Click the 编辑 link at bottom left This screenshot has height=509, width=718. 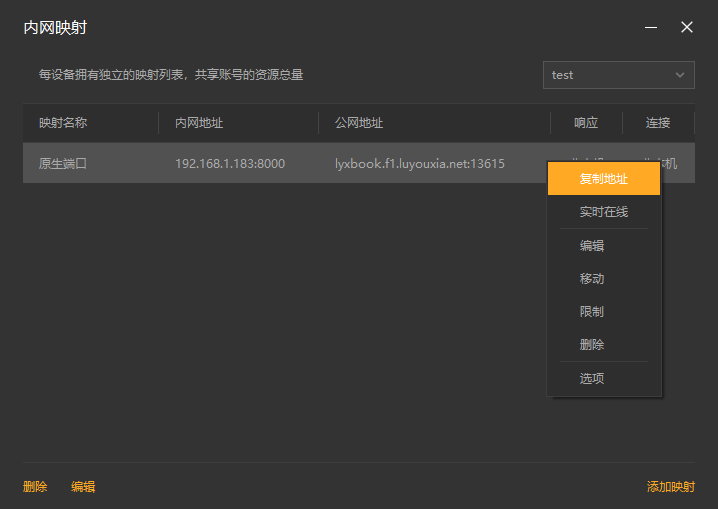coord(83,487)
